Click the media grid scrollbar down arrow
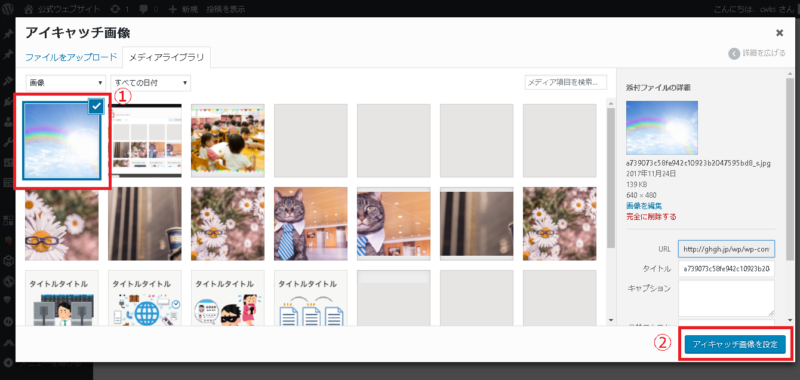Image resolution: width=800 pixels, height=380 pixels. coord(611,320)
